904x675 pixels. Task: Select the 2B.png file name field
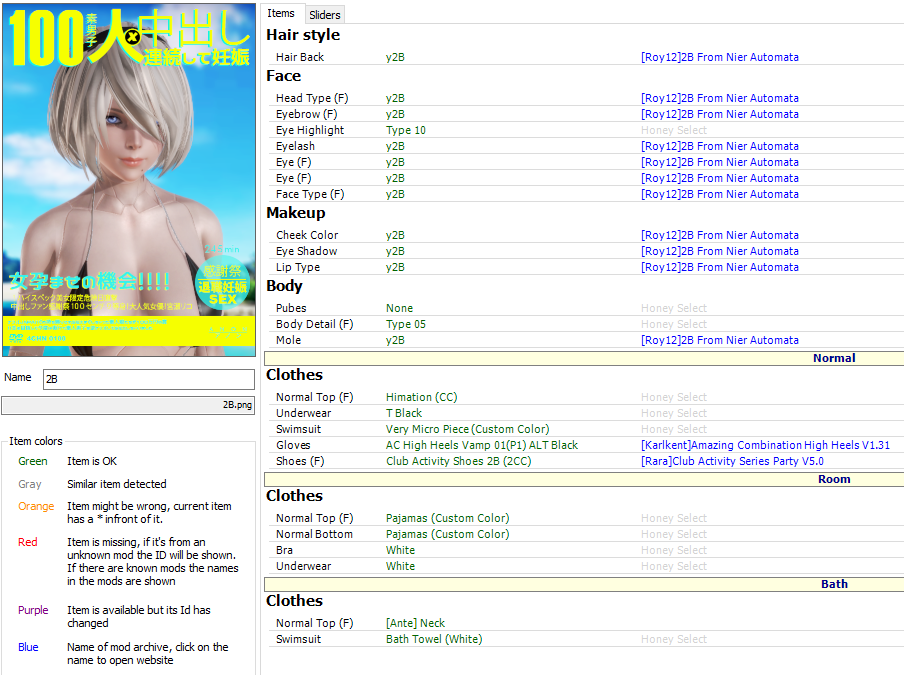click(128, 405)
